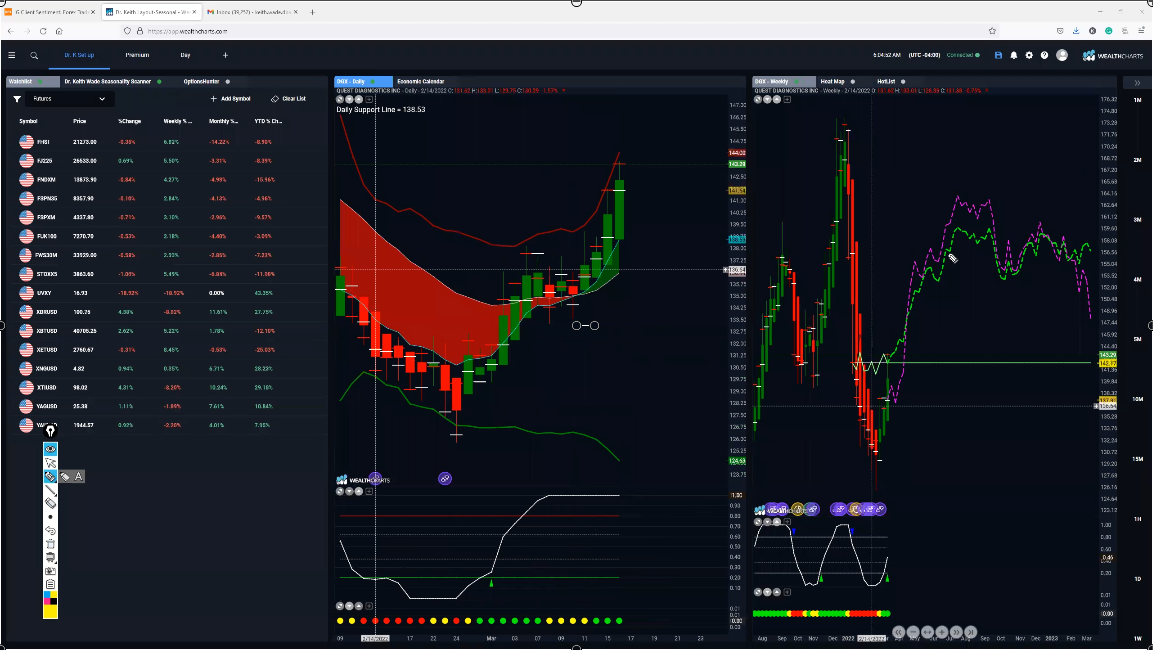Pick the yellow color swatch
The height and width of the screenshot is (650, 1153).
(50, 612)
